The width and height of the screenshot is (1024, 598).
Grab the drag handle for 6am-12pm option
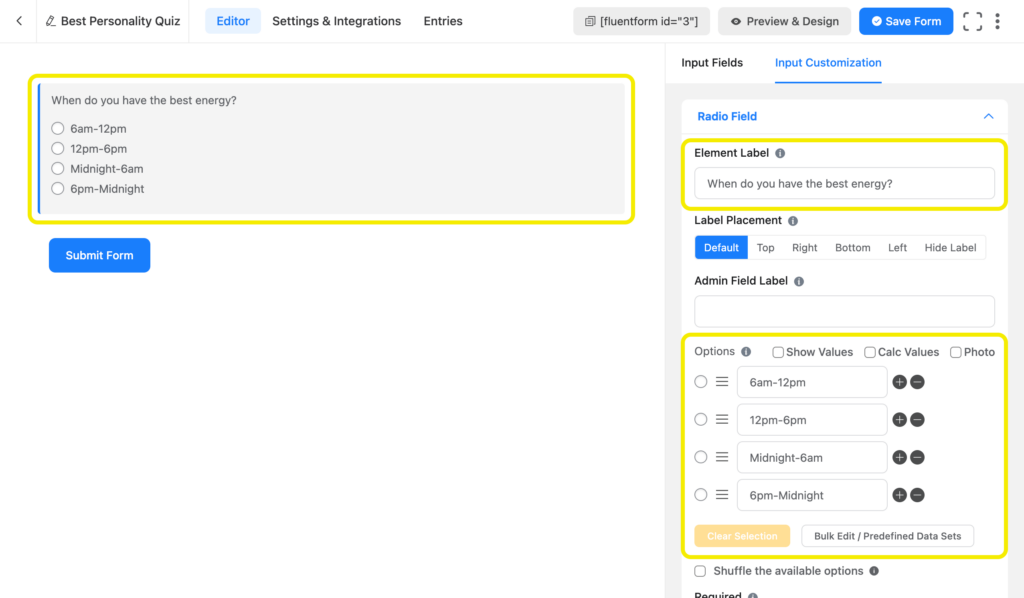click(x=722, y=381)
